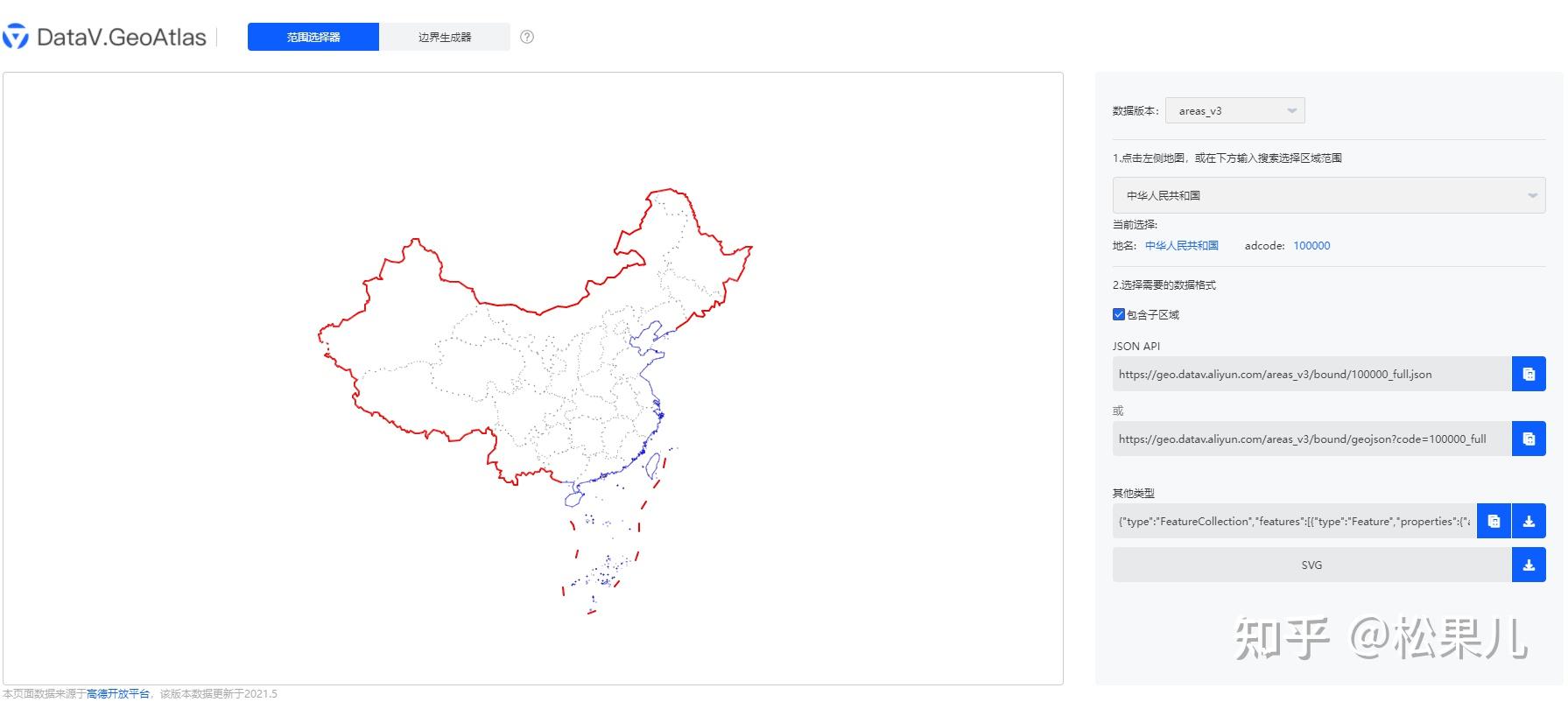Viewport: 1568px width, 702px height.
Task: Switch to the 边界生成器 tab
Action: [445, 37]
